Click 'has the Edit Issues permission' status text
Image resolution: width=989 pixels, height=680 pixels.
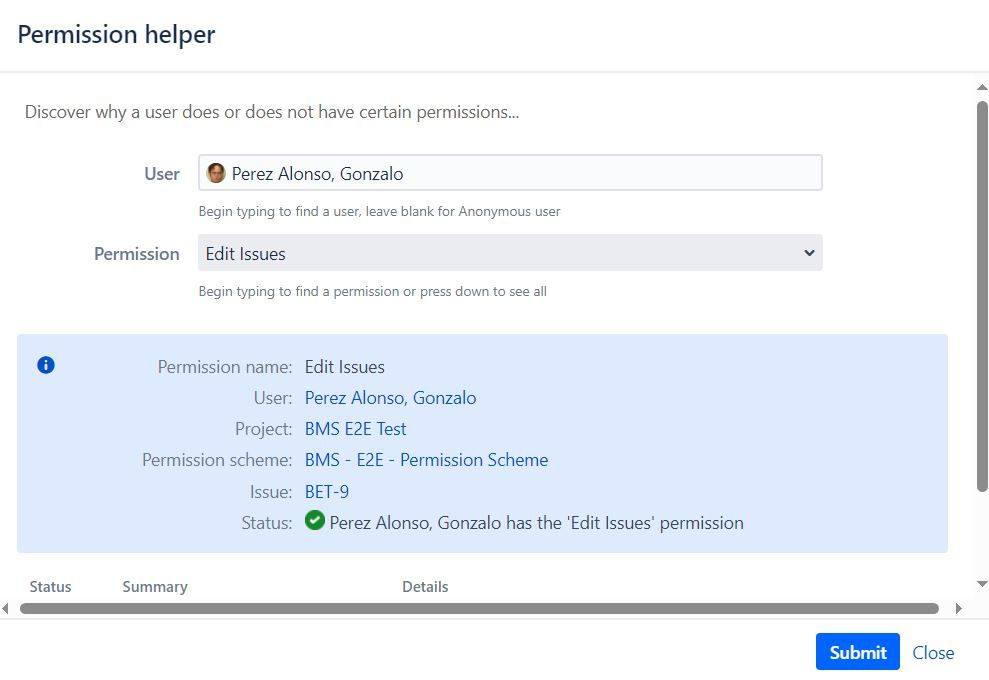(x=536, y=523)
